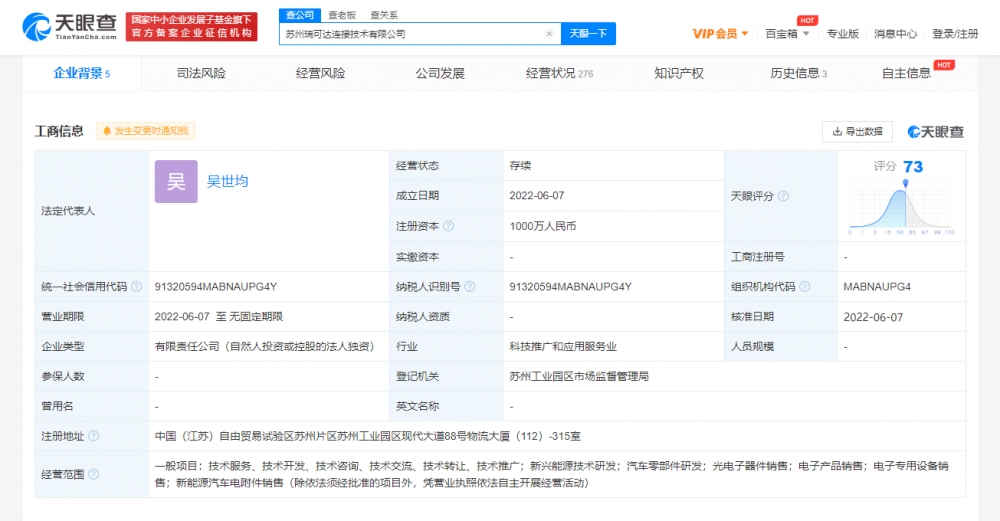Select the credit code 91320594MABNAUPG4Y under 统一社会信用代码
This screenshot has height=521, width=1000.
[x=216, y=287]
